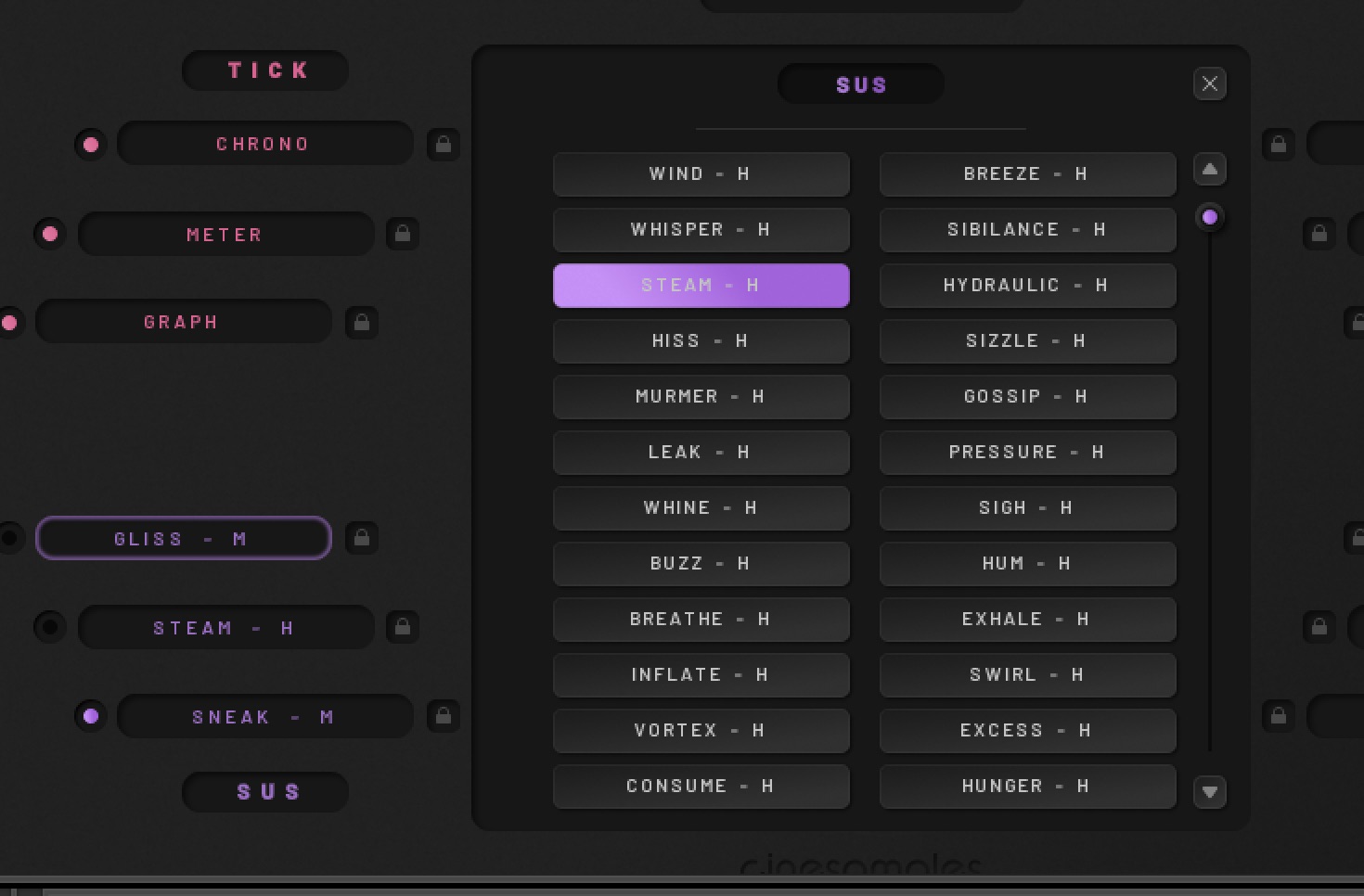1364x896 pixels.
Task: Click the lock icon beside METER
Action: point(403,234)
